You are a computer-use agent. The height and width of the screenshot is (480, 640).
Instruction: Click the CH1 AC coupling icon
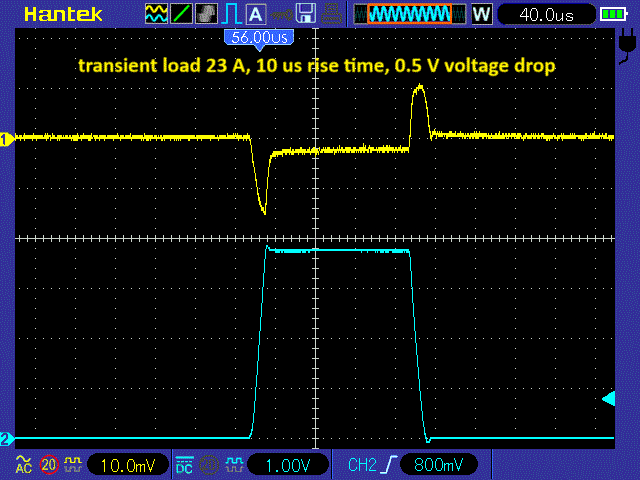click(24, 464)
